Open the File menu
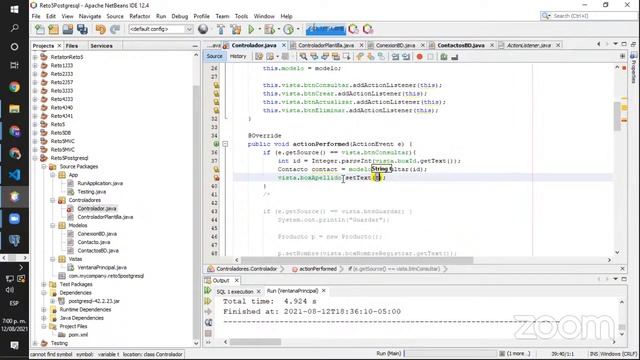Viewport: 640px width, 360px height. (36, 16)
